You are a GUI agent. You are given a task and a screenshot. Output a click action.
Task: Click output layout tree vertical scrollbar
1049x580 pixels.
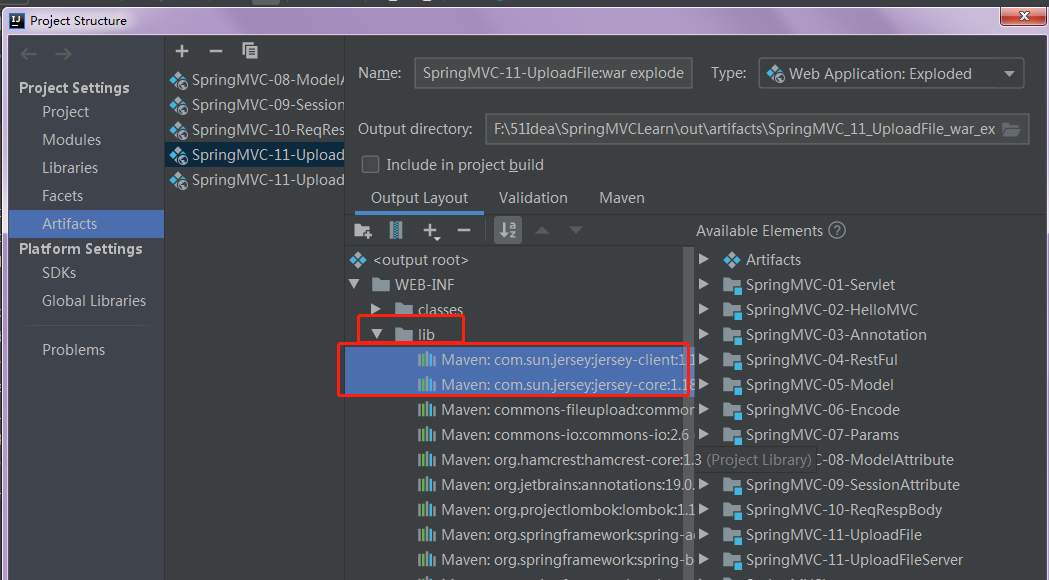click(688, 411)
